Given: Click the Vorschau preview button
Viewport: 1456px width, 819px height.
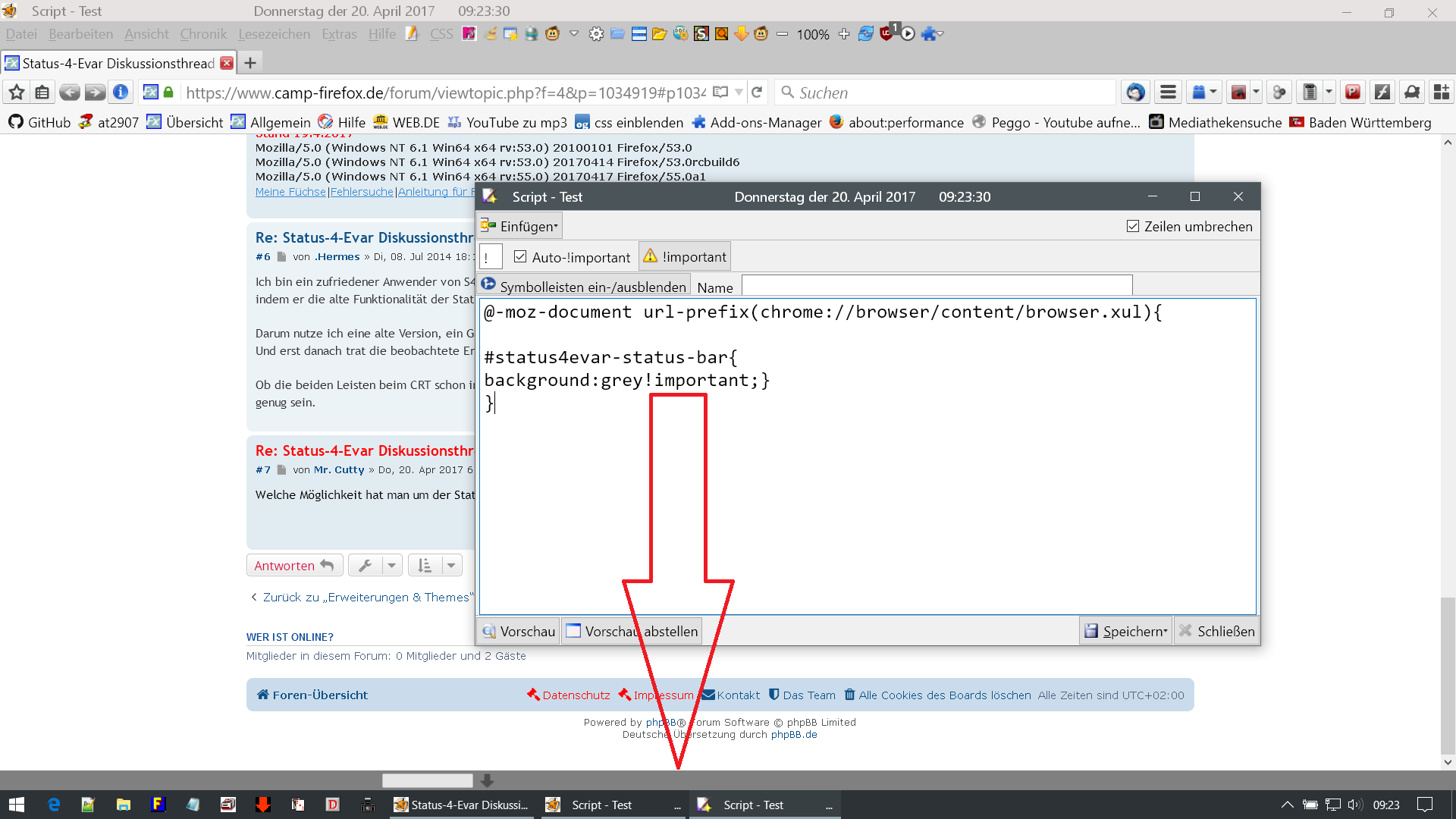Looking at the screenshot, I should click(519, 631).
